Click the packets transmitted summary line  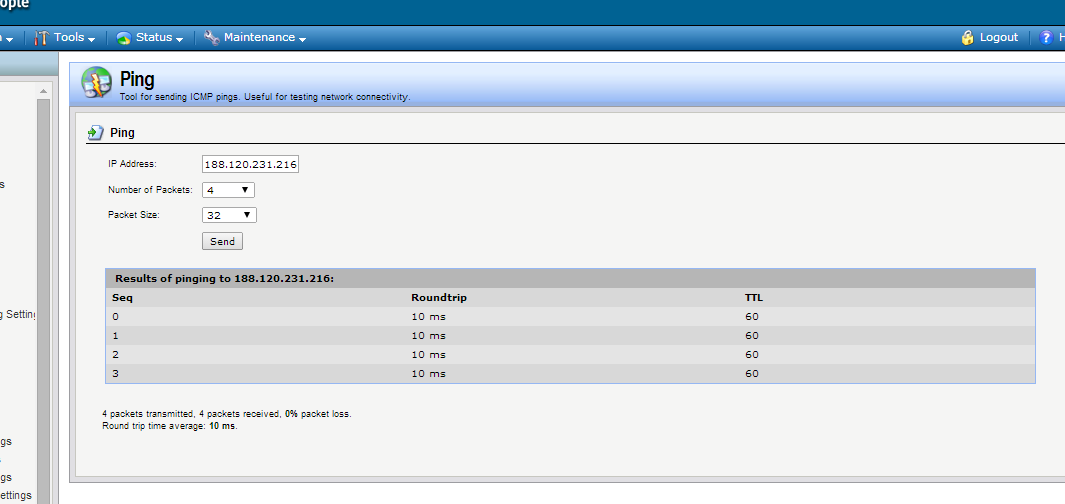coord(227,413)
